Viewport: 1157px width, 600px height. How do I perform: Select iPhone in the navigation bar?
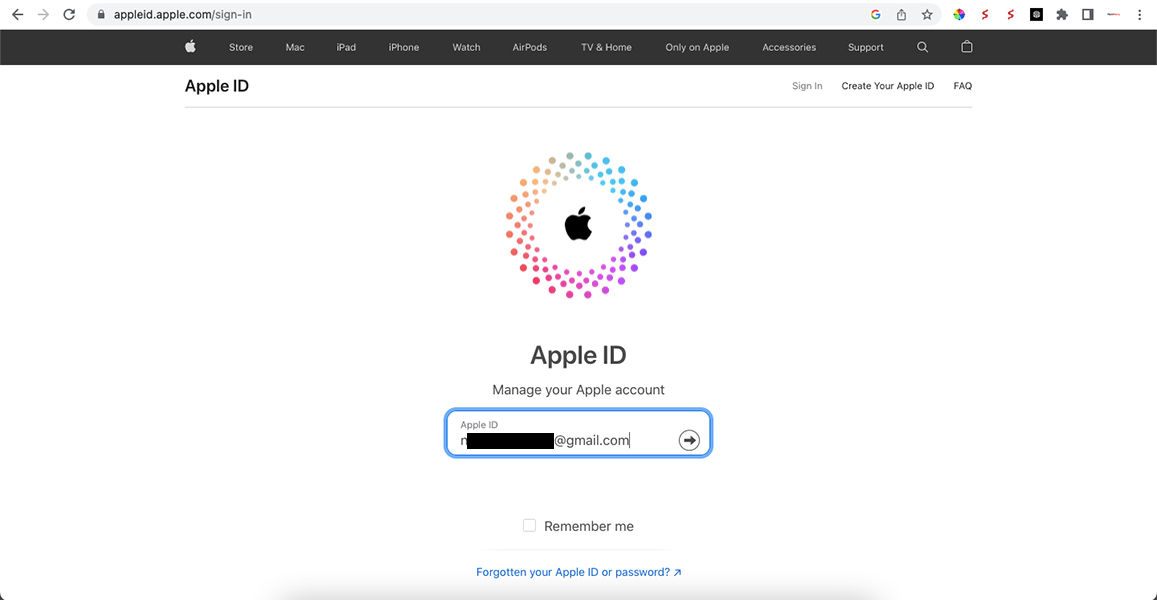pos(404,47)
